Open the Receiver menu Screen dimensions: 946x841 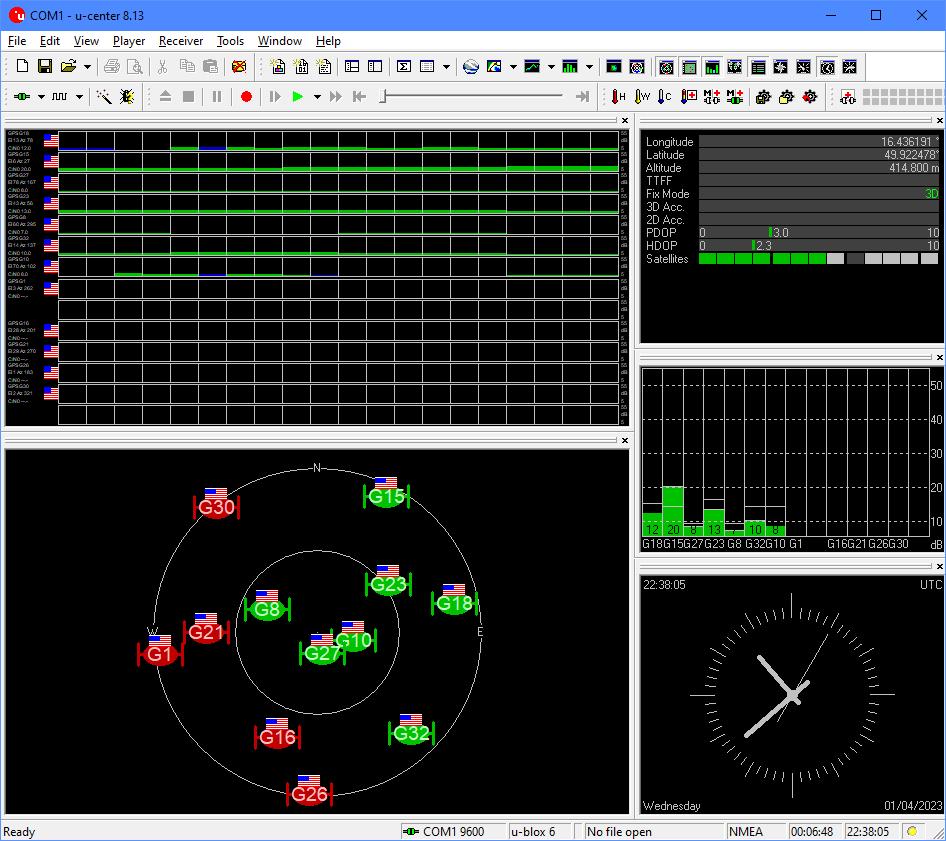pos(180,41)
